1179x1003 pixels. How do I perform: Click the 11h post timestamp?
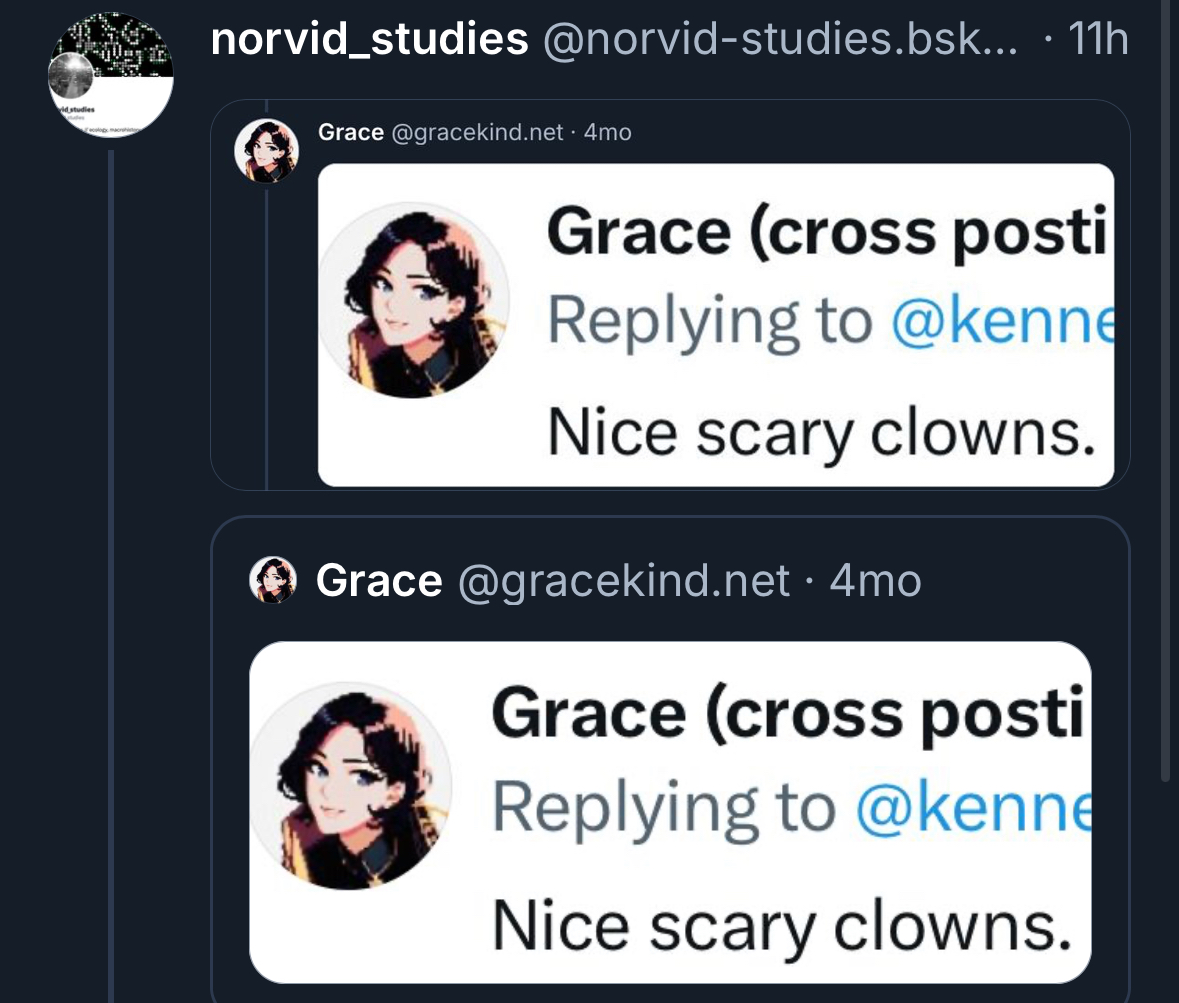pos(1097,40)
